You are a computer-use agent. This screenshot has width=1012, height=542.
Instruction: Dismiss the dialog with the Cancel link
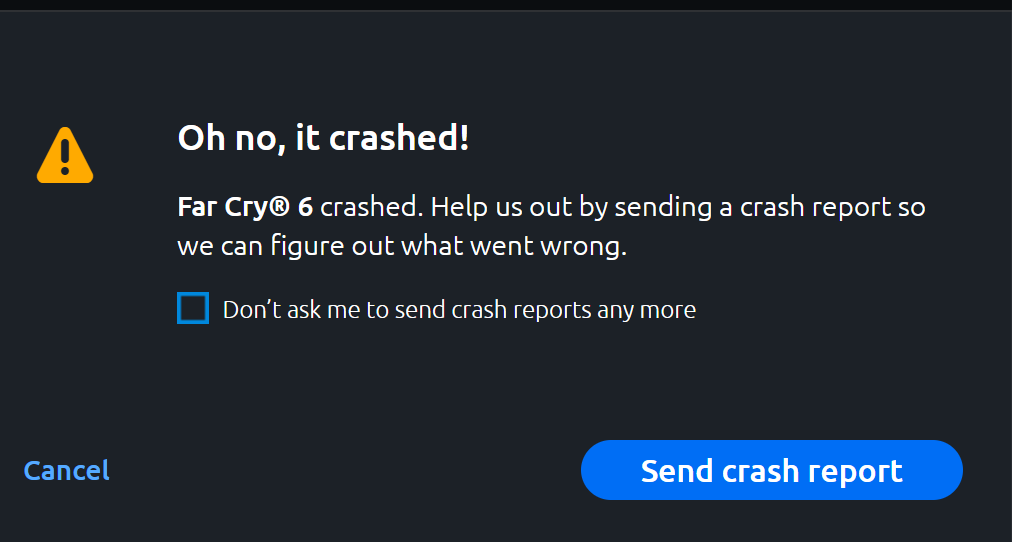(x=66, y=470)
